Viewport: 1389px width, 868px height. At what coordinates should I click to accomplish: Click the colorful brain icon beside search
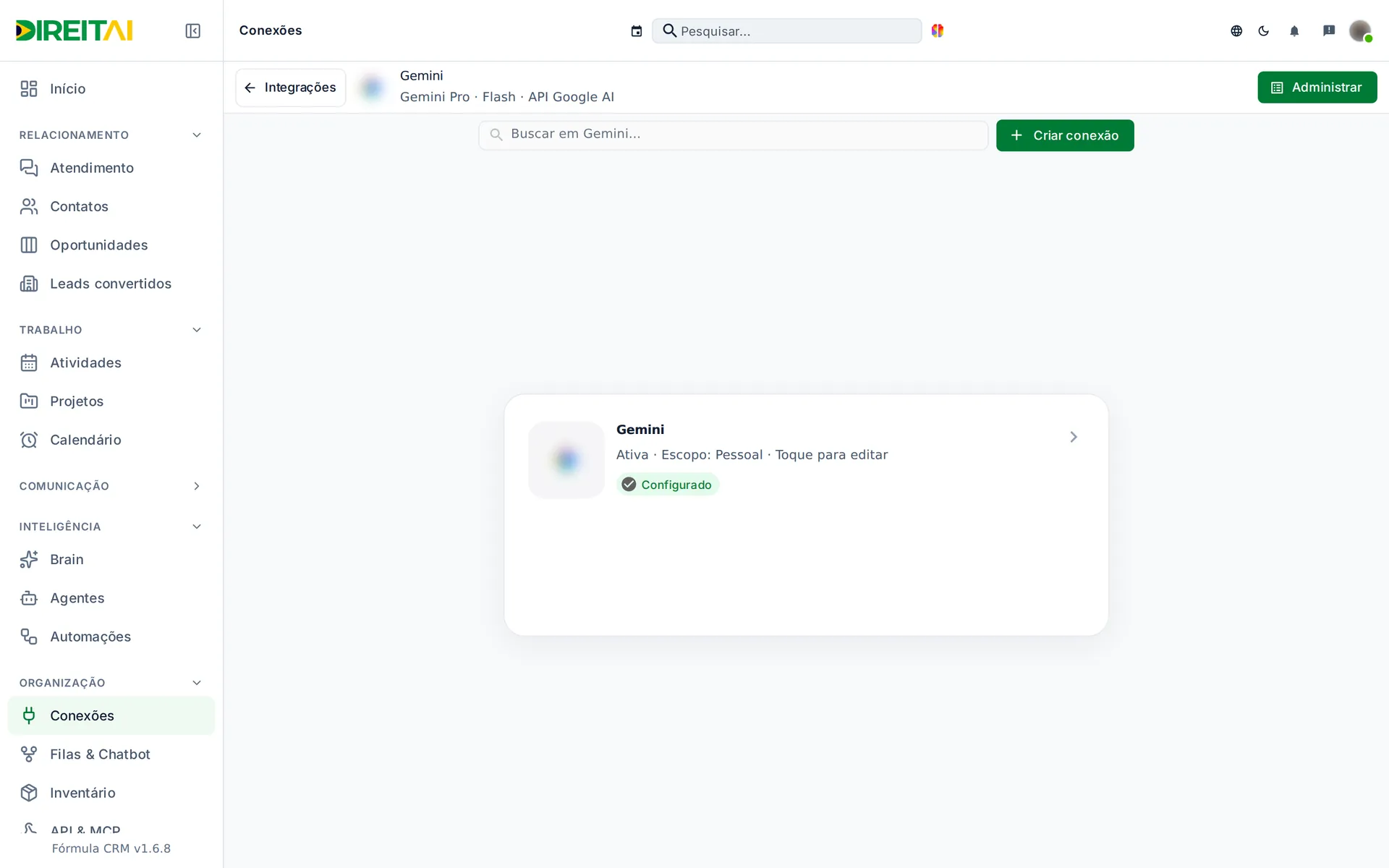(x=938, y=30)
